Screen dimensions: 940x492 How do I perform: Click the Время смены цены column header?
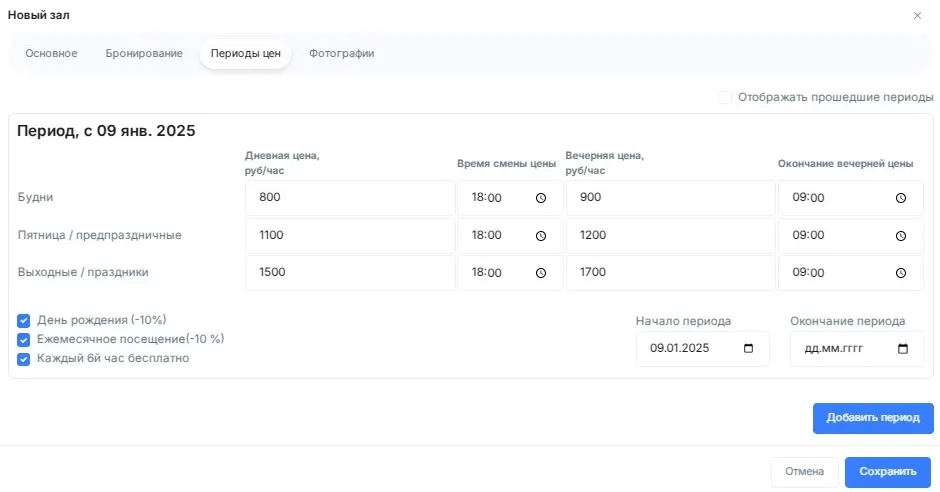tap(507, 163)
